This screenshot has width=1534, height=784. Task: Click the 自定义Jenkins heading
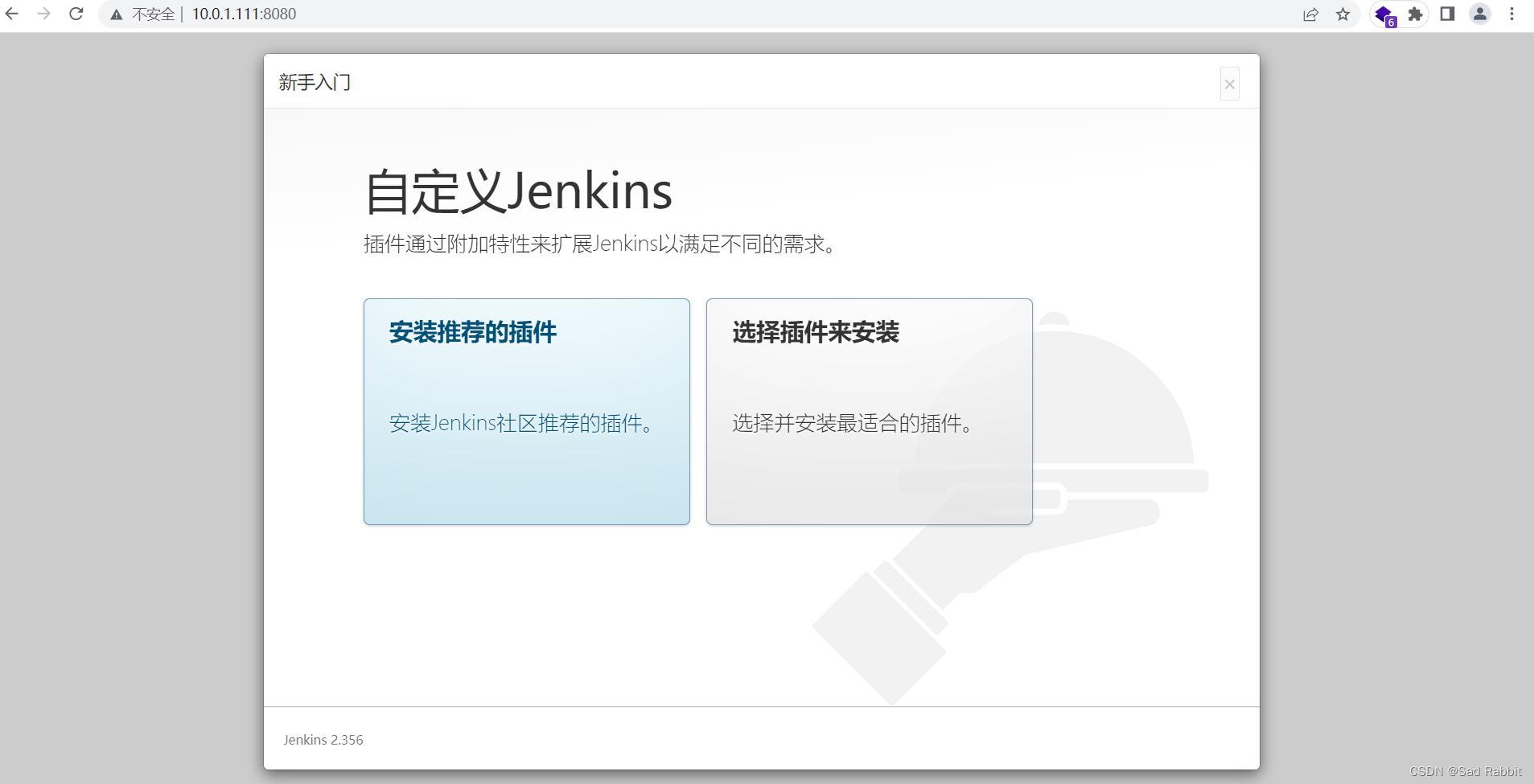click(518, 191)
